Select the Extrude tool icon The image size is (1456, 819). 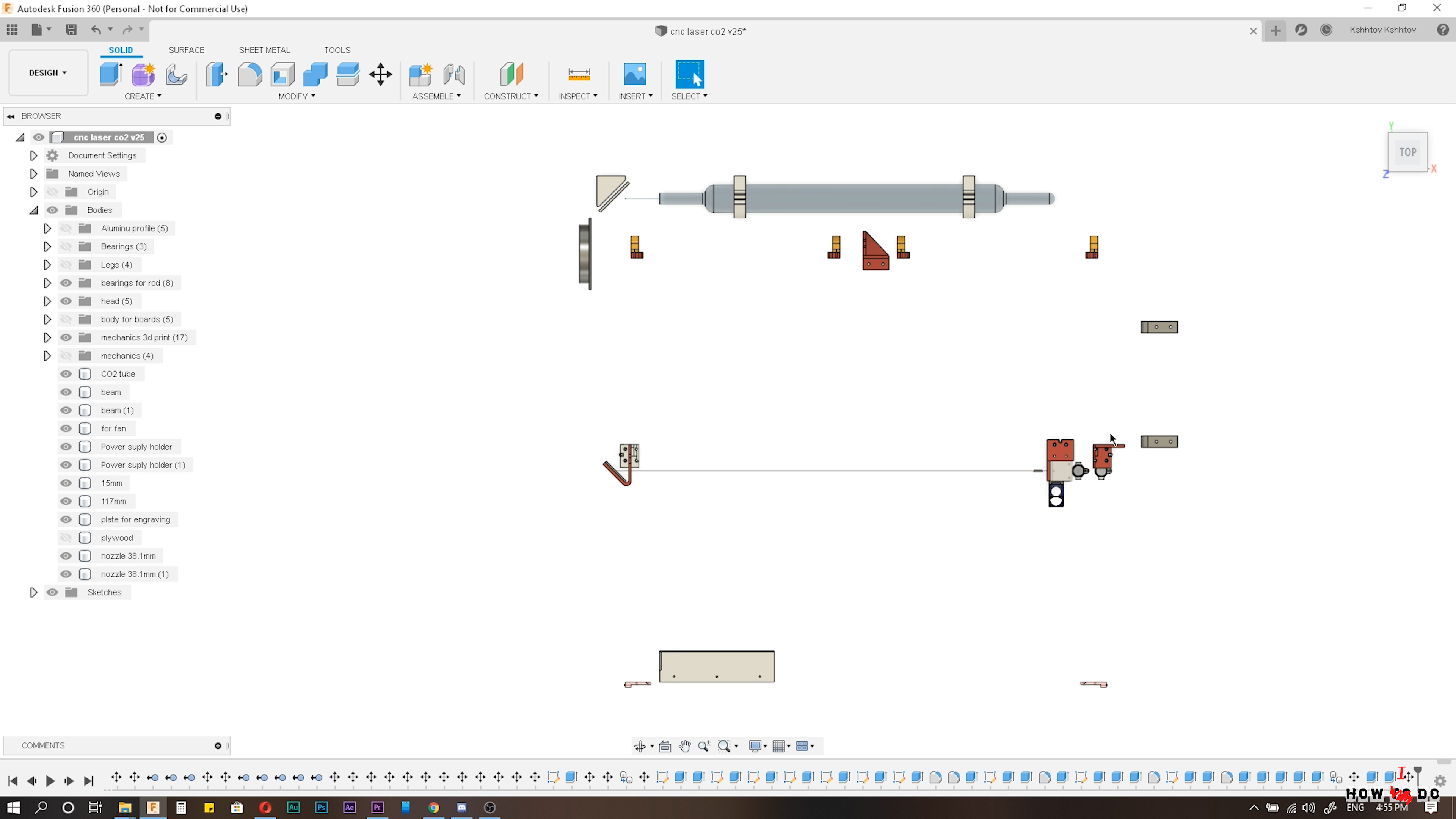coord(111,74)
